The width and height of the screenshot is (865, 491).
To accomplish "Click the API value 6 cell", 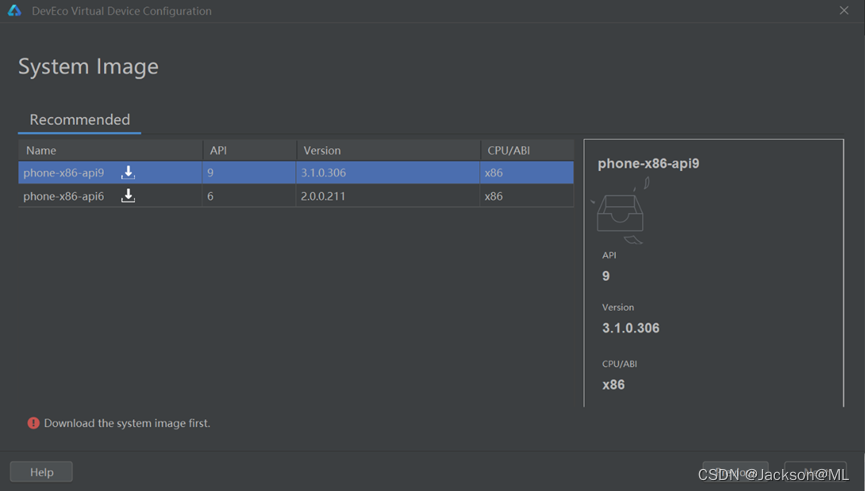I will [249, 196].
